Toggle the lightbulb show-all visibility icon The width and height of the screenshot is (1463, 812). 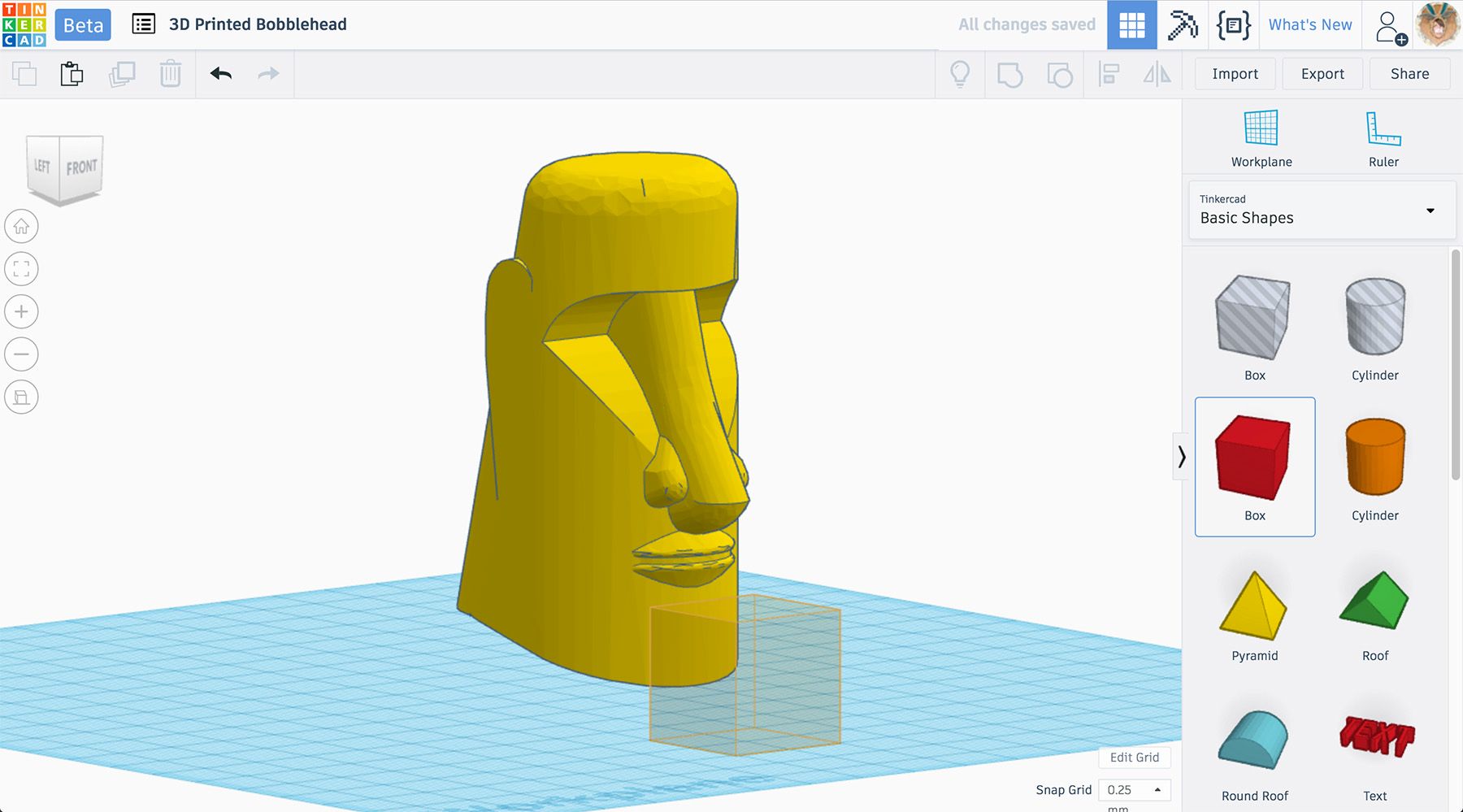960,74
